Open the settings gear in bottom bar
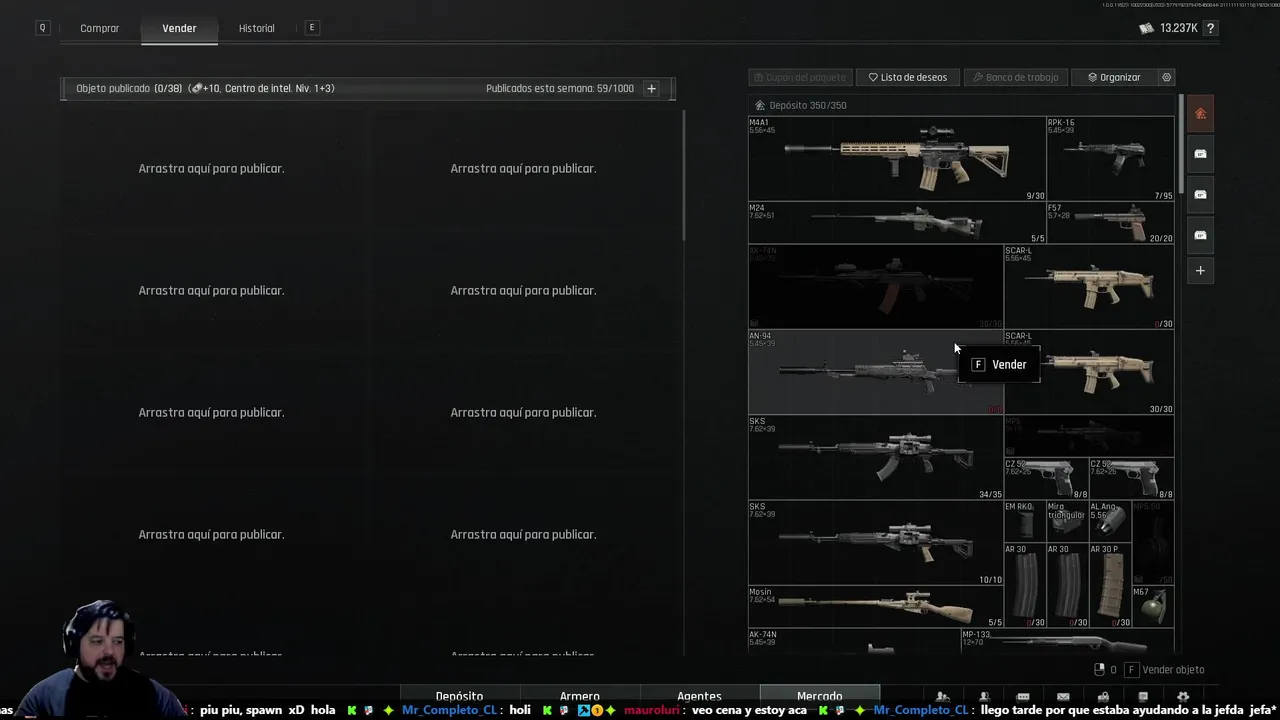 pyautogui.click(x=1183, y=697)
